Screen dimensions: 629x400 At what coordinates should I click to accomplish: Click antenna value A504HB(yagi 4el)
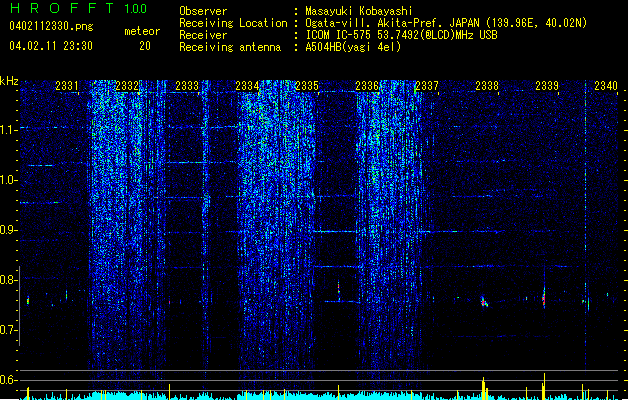(x=353, y=47)
